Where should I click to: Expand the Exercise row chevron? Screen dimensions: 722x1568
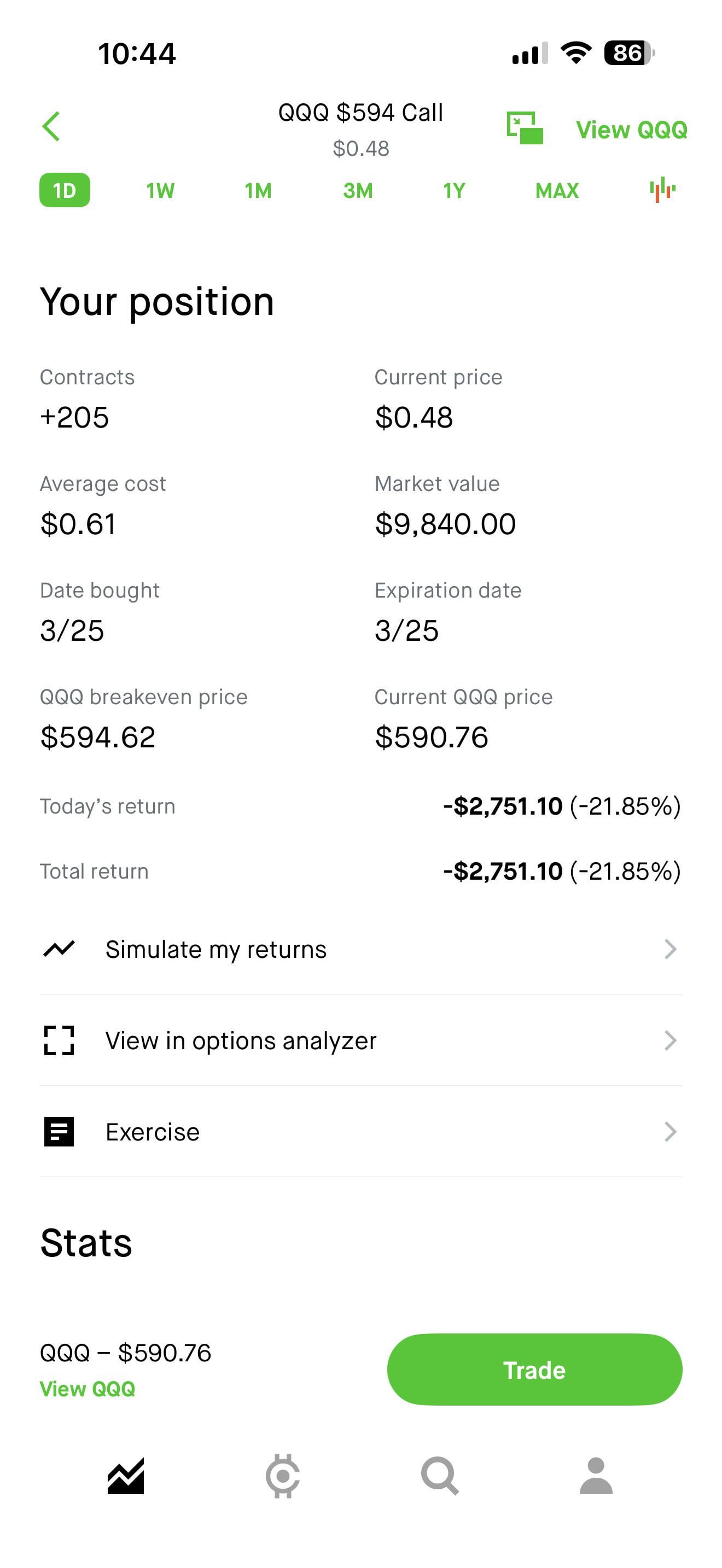point(669,1132)
